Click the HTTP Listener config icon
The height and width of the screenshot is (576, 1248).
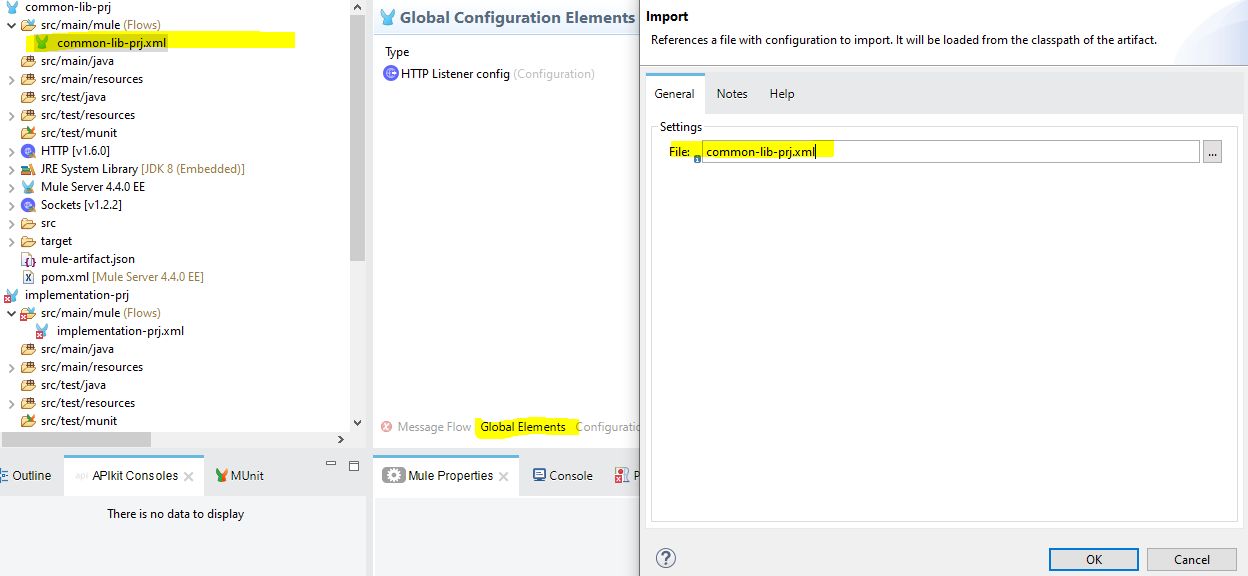click(x=391, y=74)
